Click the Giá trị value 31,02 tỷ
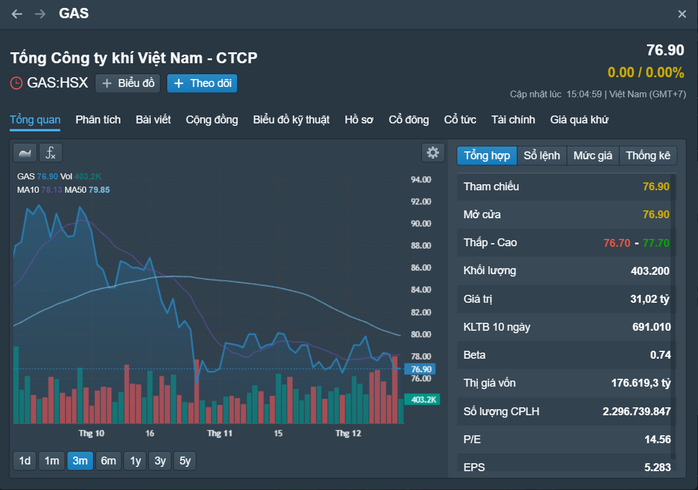698x490 pixels. (x=649, y=299)
